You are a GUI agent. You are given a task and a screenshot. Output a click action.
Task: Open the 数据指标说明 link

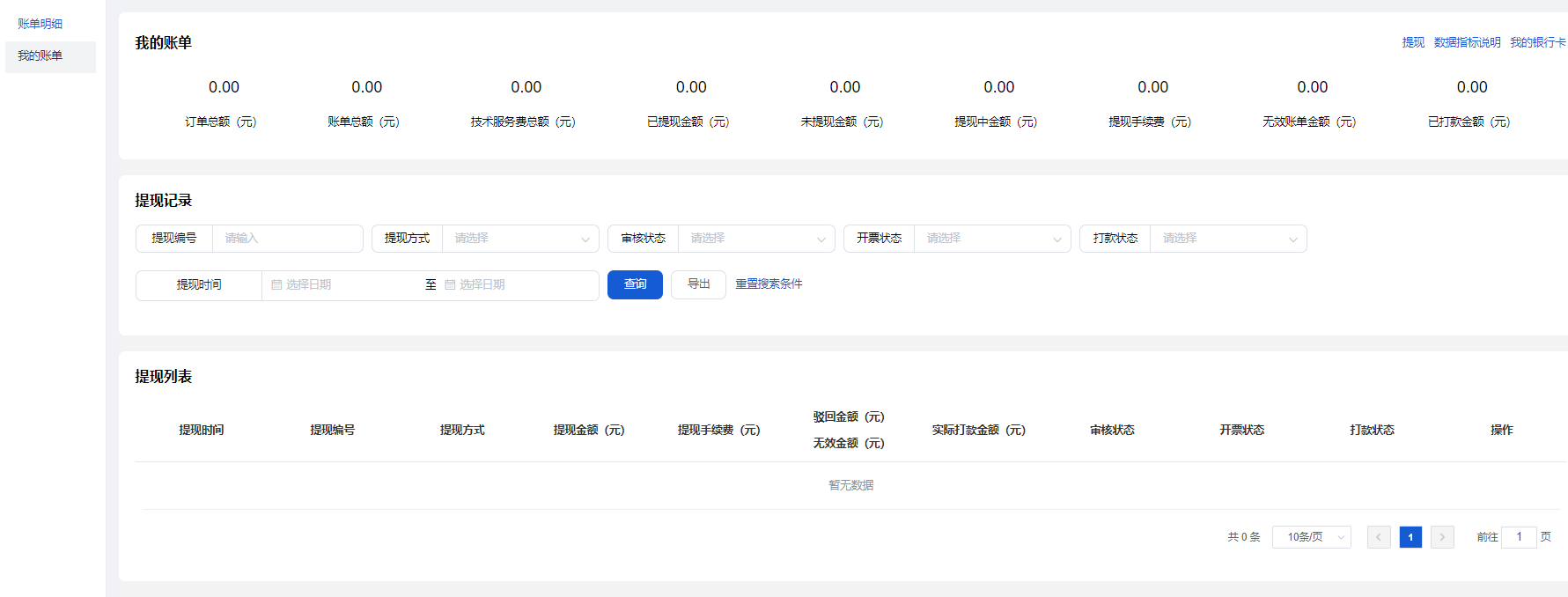[1467, 42]
